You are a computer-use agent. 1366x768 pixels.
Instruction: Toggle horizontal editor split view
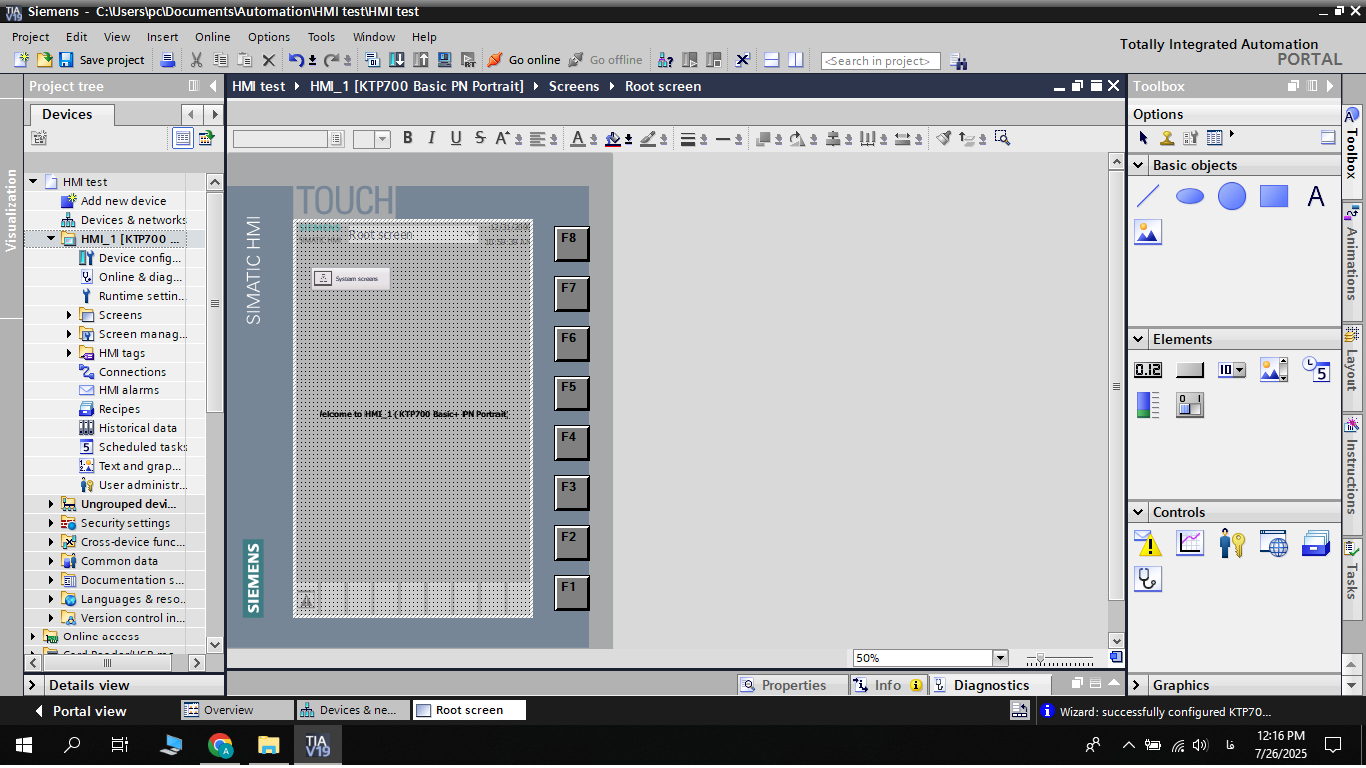pyautogui.click(x=771, y=60)
